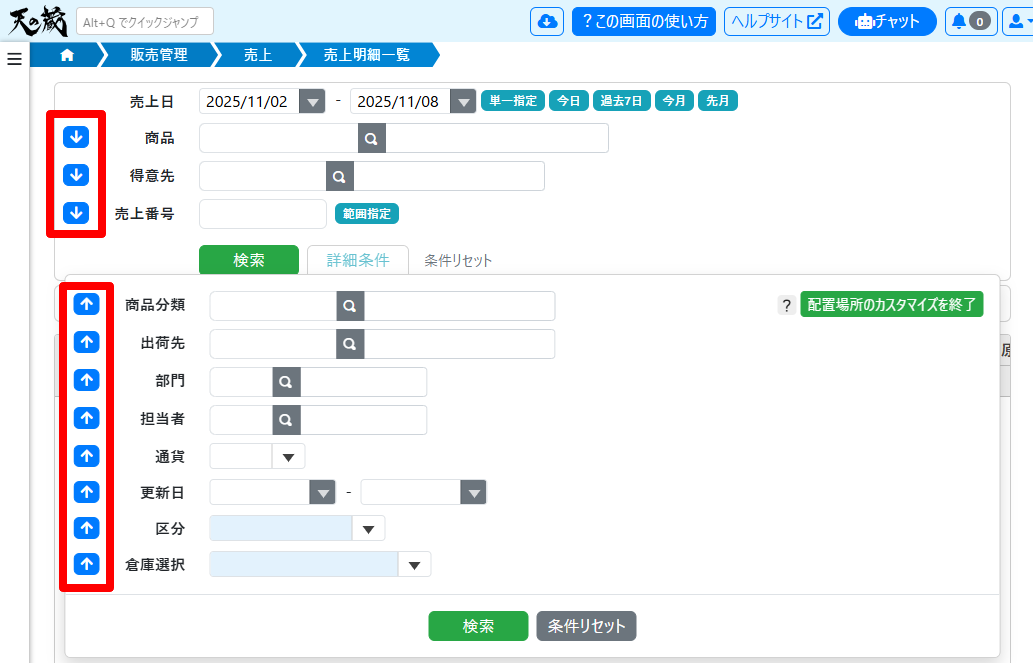Click the cloud download icon in header
This screenshot has width=1033, height=663.
click(546, 21)
